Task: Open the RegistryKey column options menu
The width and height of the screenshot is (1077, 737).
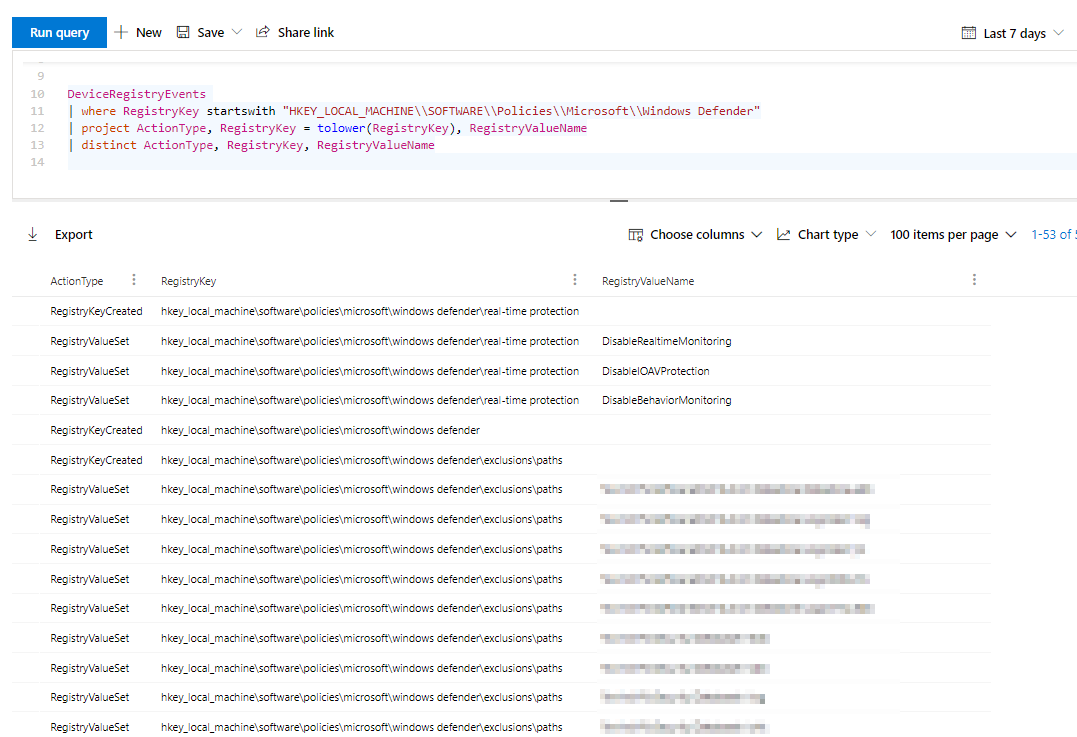Action: click(x=574, y=280)
